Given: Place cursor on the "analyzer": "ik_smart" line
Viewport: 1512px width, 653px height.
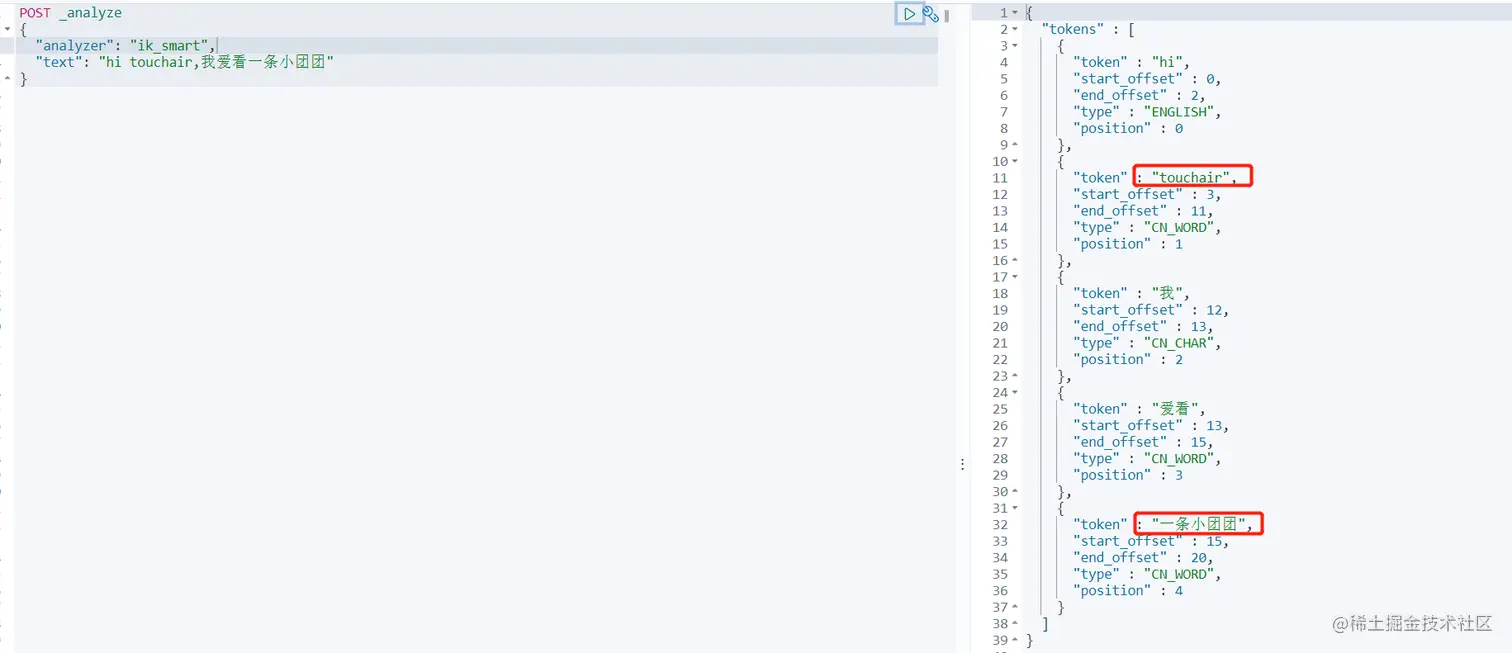Looking at the screenshot, I should point(125,46).
